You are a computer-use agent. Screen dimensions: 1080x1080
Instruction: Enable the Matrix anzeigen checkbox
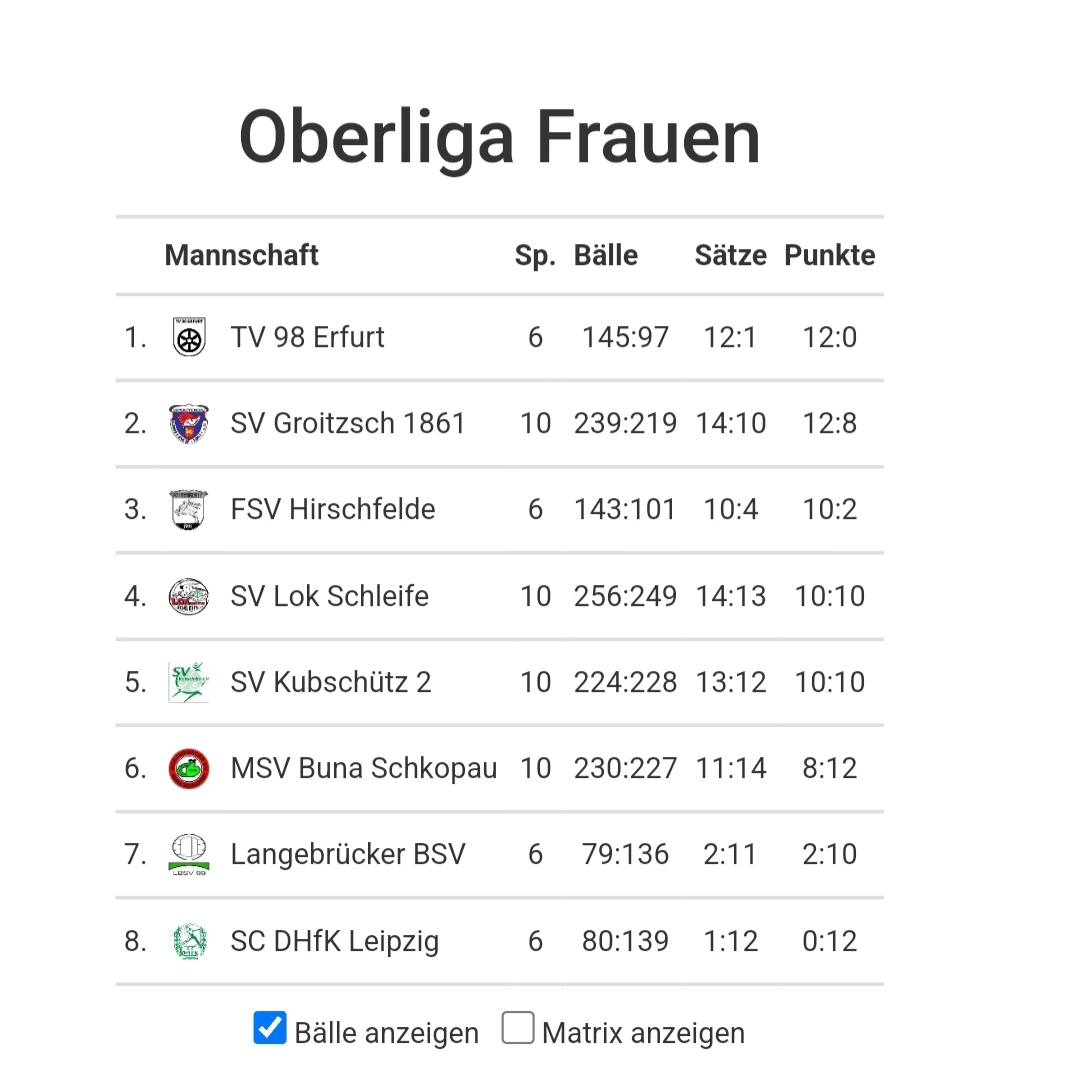(517, 1028)
